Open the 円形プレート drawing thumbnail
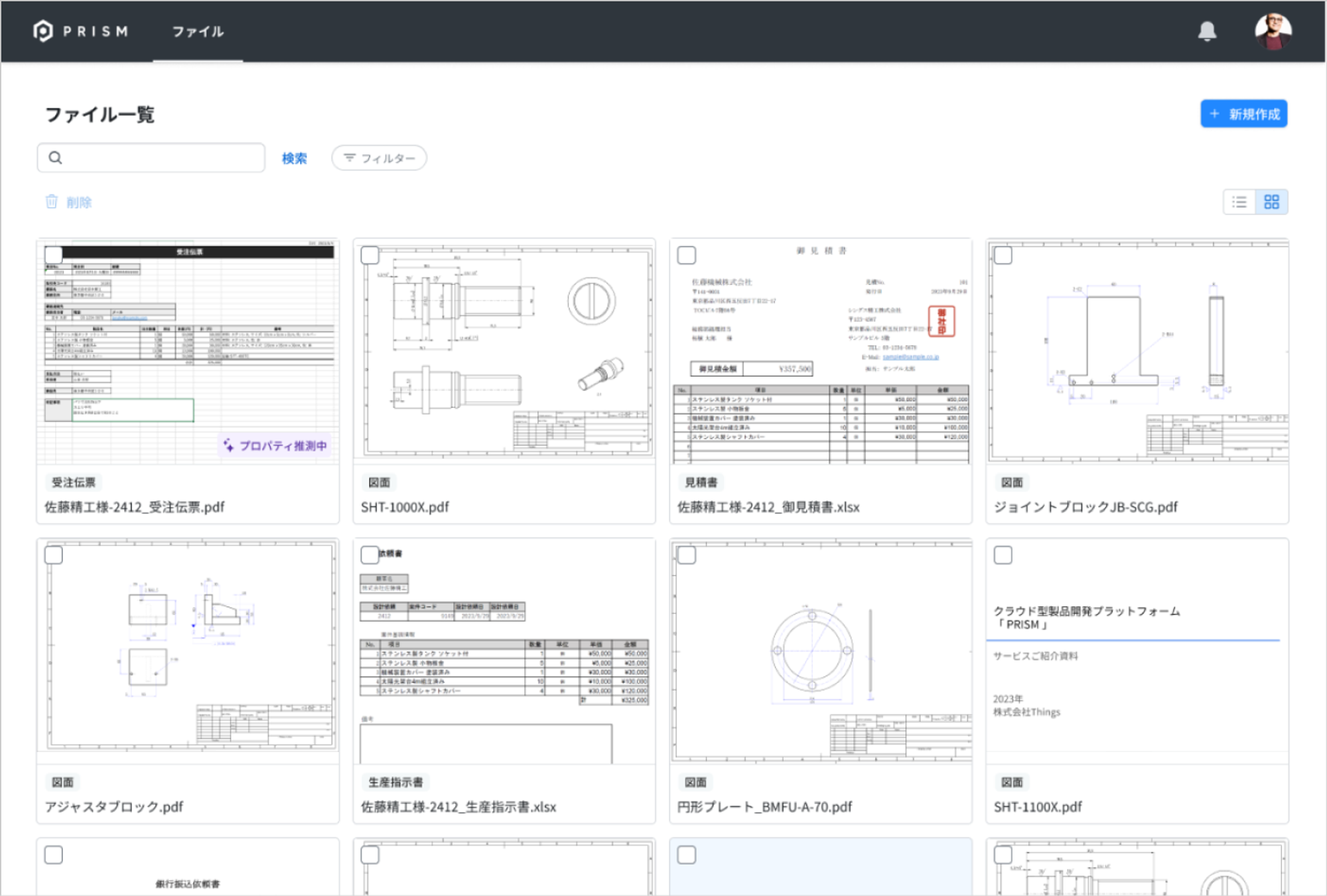 click(x=821, y=651)
